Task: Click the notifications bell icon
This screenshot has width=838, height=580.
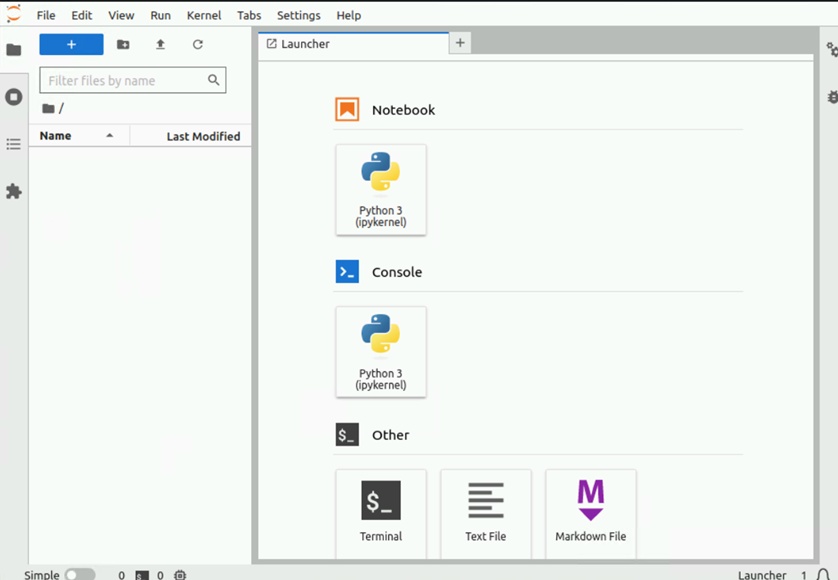Action: [824, 575]
